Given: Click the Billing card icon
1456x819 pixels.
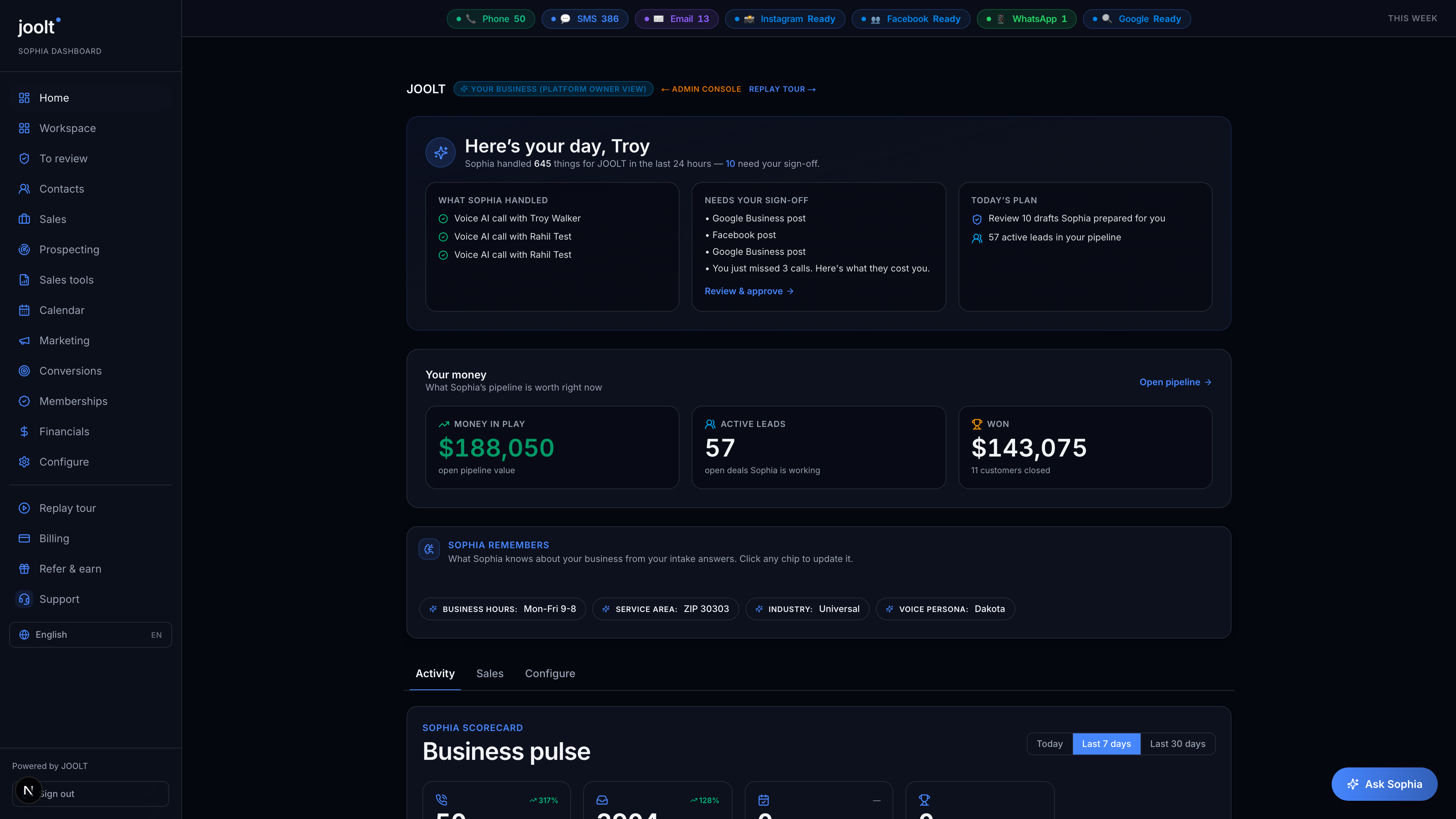Looking at the screenshot, I should click(x=24, y=539).
